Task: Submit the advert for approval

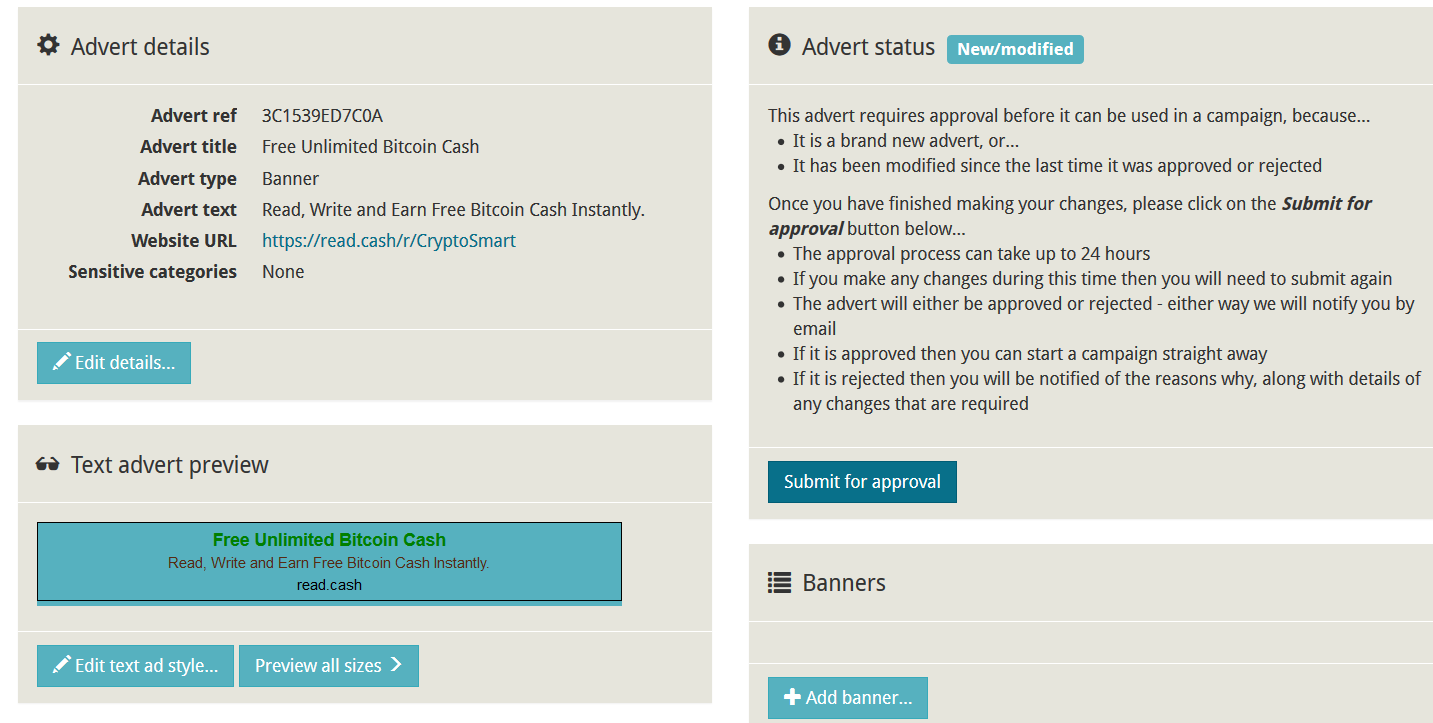Action: (862, 482)
